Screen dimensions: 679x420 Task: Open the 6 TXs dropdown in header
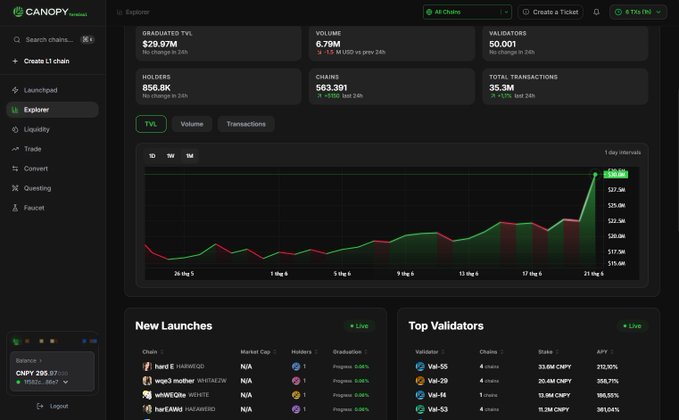[x=638, y=12]
